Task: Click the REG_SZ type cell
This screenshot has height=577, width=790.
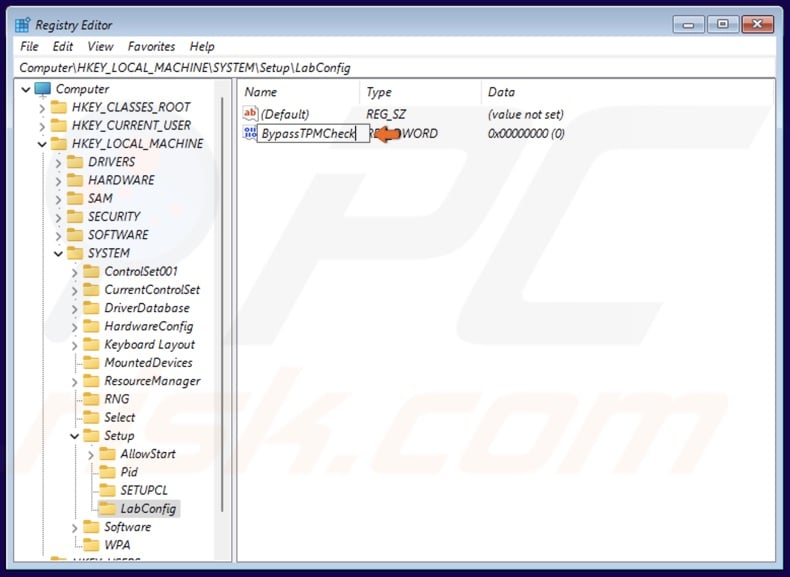Action: point(386,114)
